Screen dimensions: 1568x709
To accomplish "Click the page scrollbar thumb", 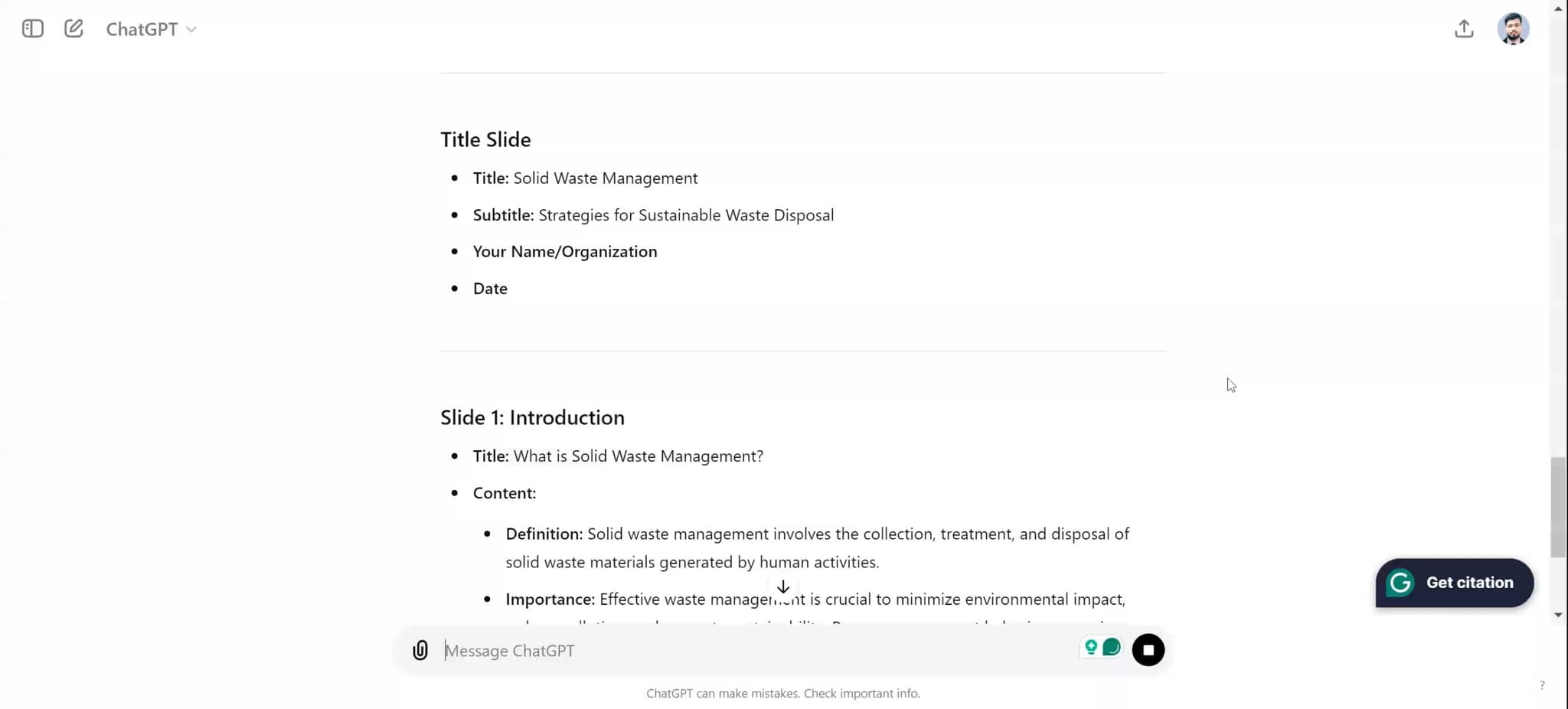I will [x=1558, y=507].
